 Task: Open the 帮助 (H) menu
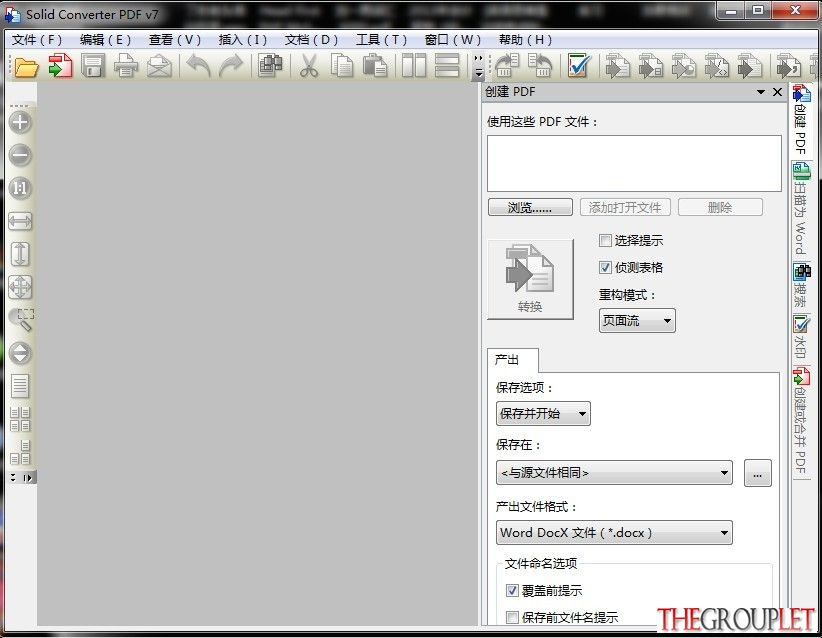tap(525, 40)
